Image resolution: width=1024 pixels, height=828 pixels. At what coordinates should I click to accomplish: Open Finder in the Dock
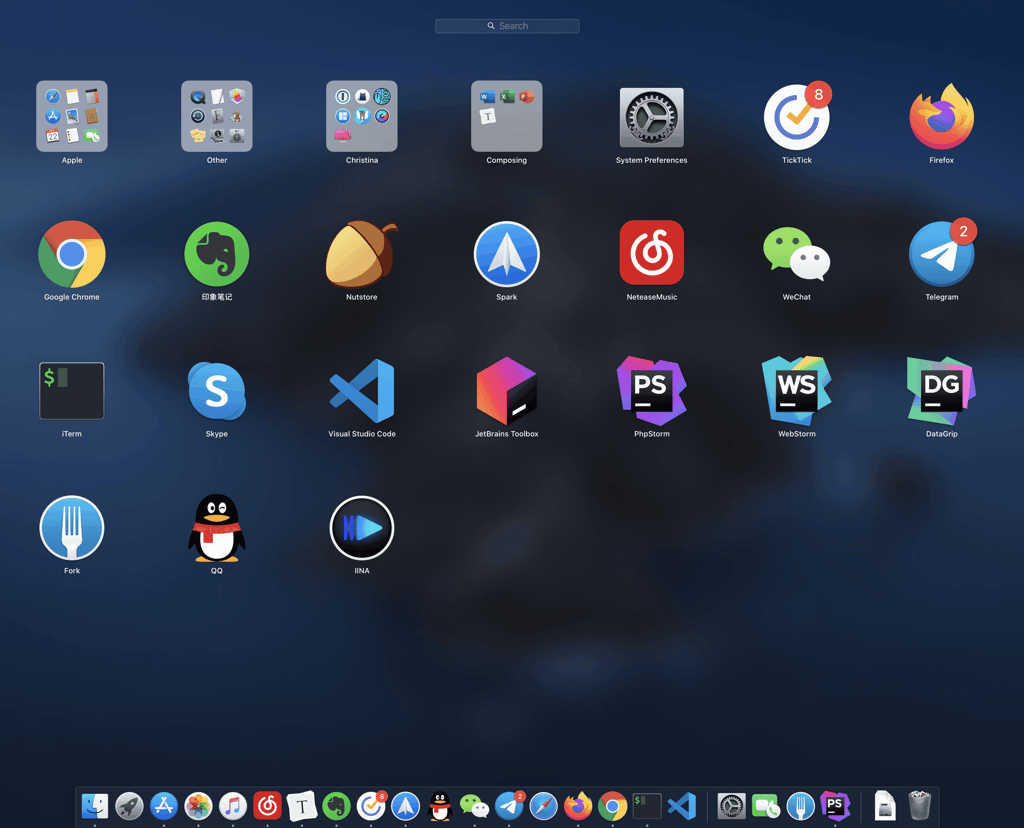95,806
